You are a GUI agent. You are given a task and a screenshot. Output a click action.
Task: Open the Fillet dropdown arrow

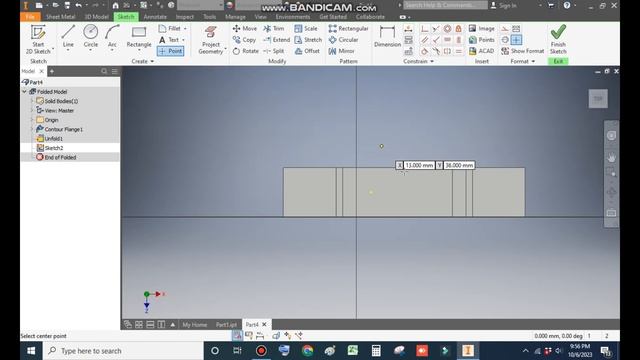pyautogui.click(x=185, y=29)
